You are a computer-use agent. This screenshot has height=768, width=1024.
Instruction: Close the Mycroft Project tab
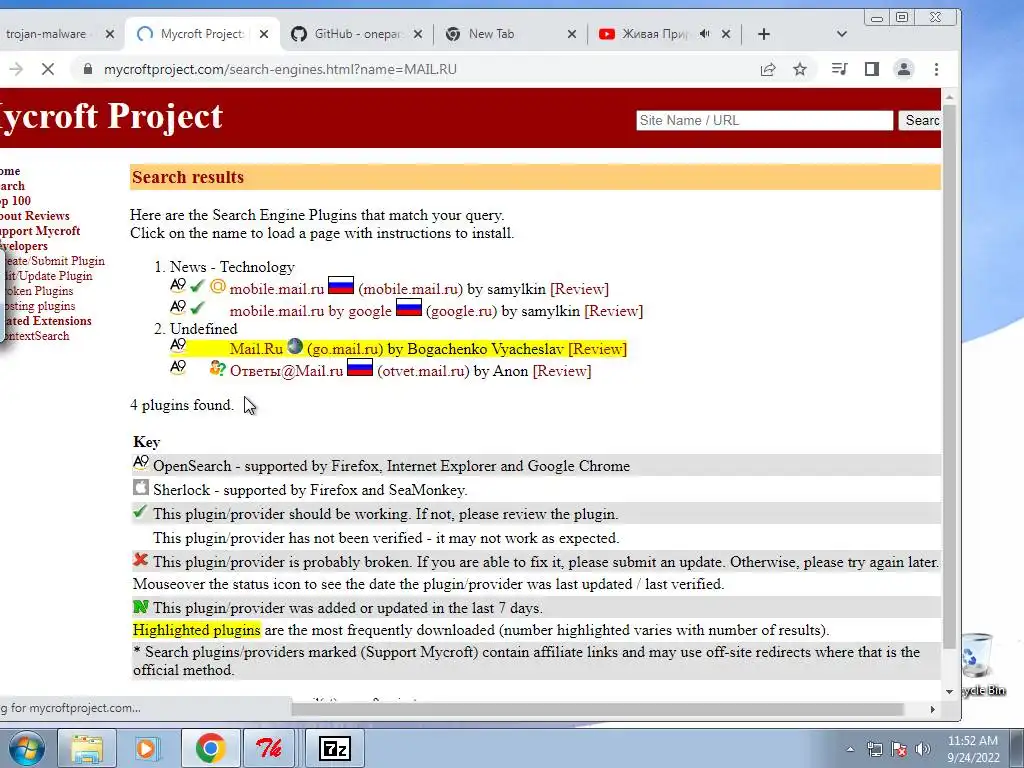coord(264,34)
